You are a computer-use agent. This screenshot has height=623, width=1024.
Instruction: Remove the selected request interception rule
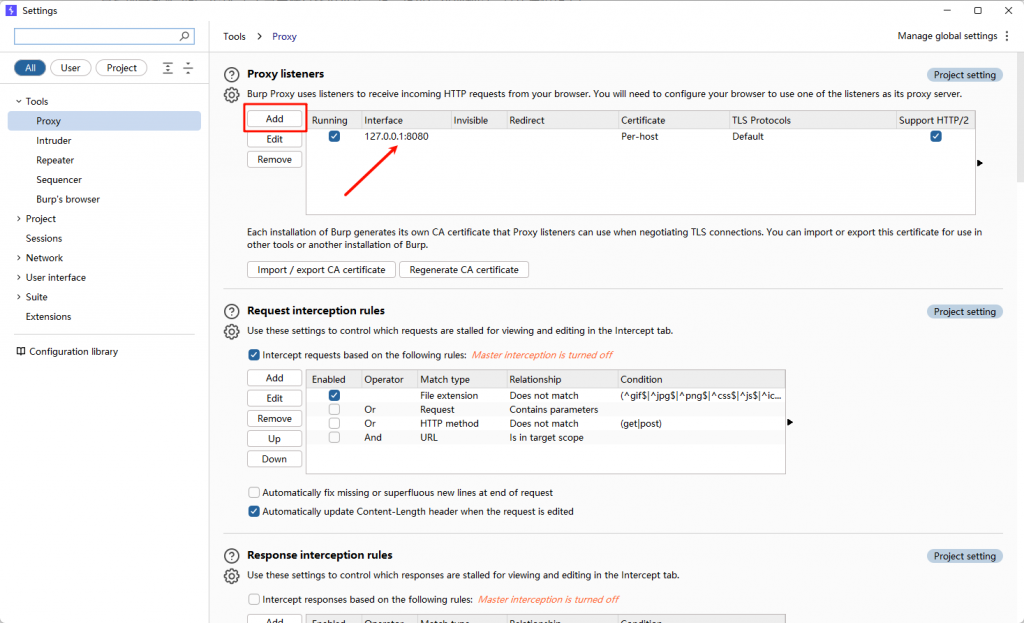[274, 419]
